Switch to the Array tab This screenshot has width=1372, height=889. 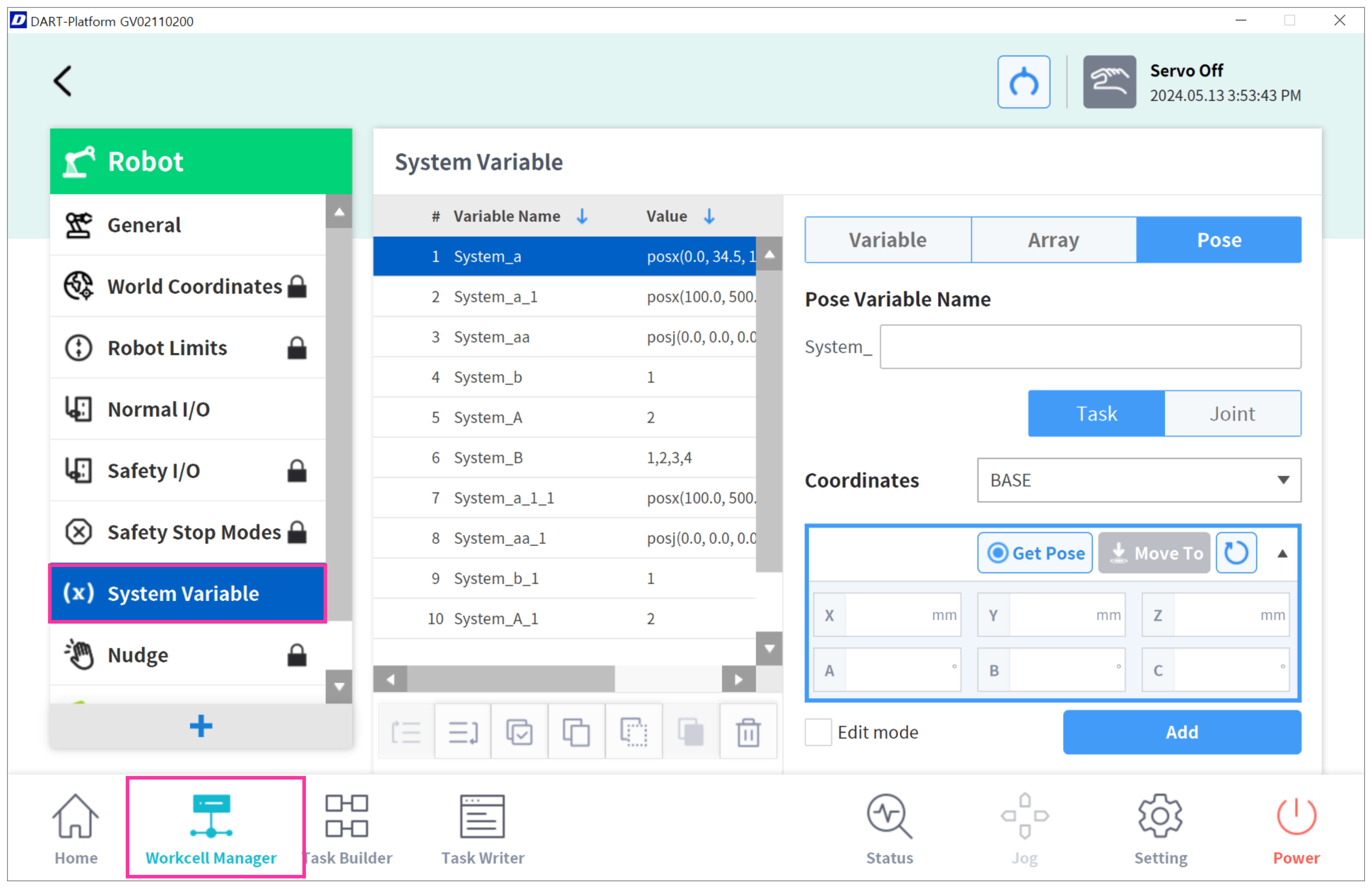click(x=1053, y=240)
